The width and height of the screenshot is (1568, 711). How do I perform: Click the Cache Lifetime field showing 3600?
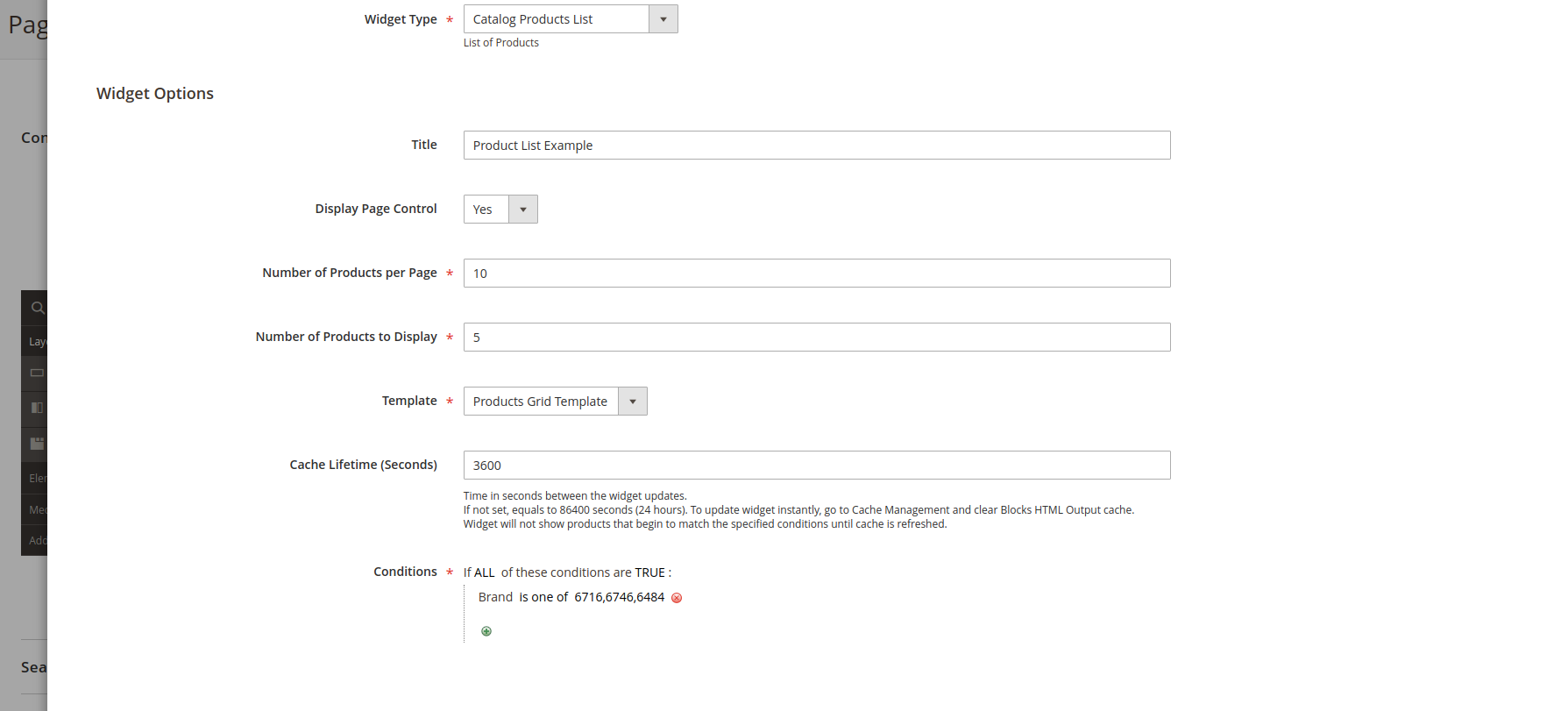816,465
